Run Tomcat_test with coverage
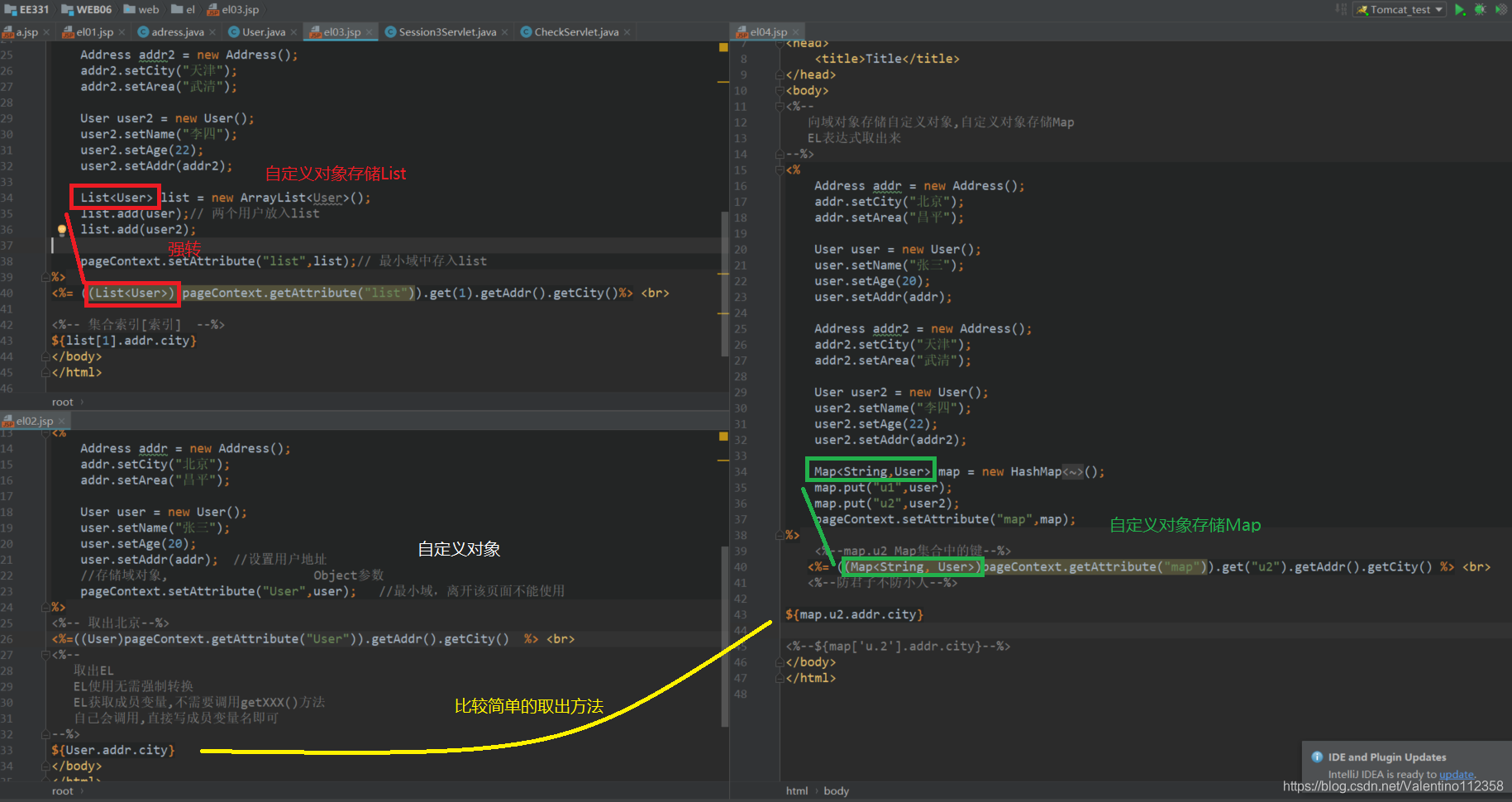1512x802 pixels. click(1500, 9)
